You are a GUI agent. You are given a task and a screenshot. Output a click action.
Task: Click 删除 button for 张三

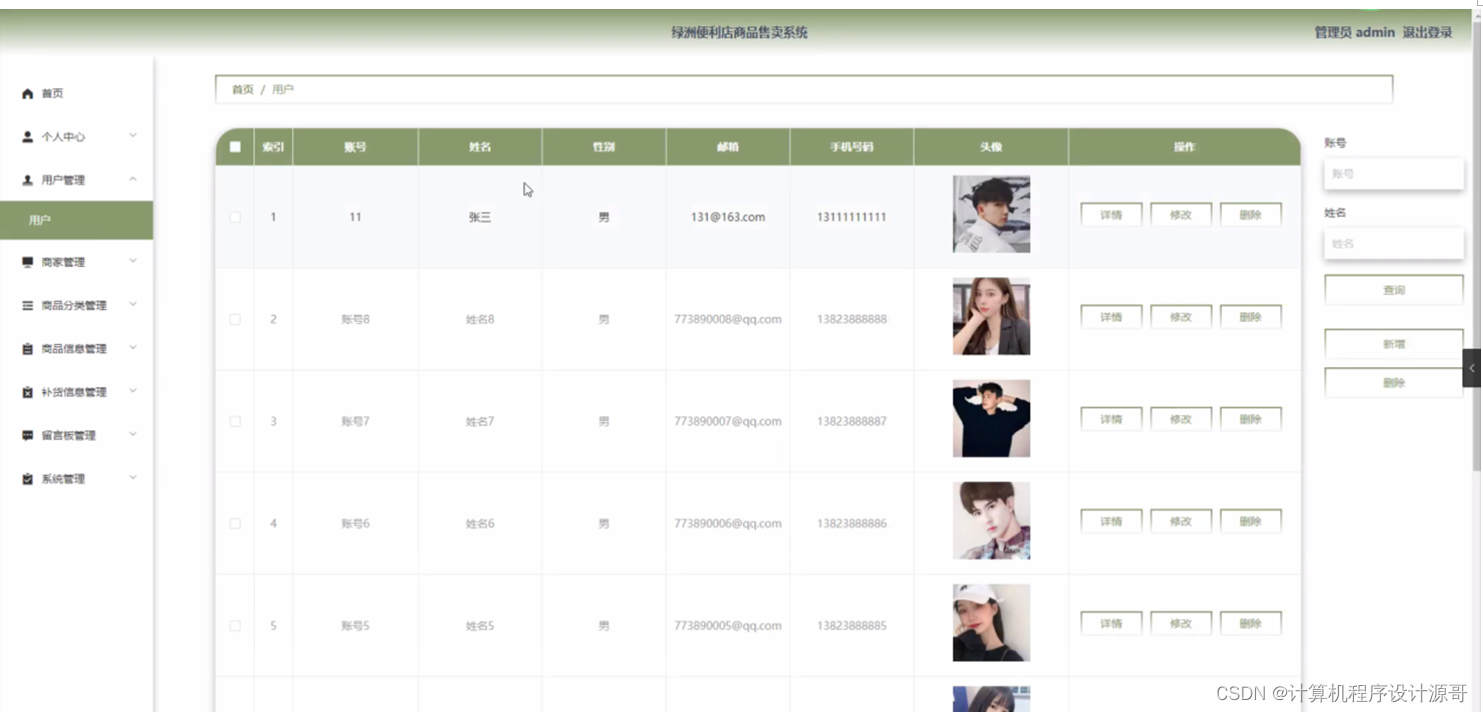tap(1251, 215)
